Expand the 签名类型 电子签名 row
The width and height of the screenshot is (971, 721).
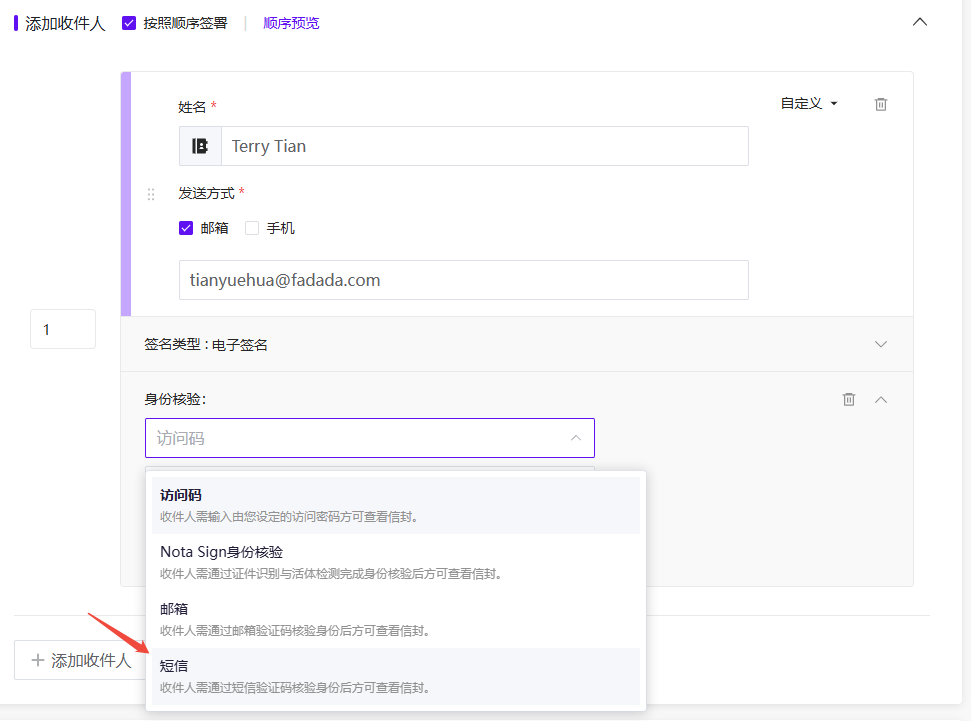click(x=516, y=344)
